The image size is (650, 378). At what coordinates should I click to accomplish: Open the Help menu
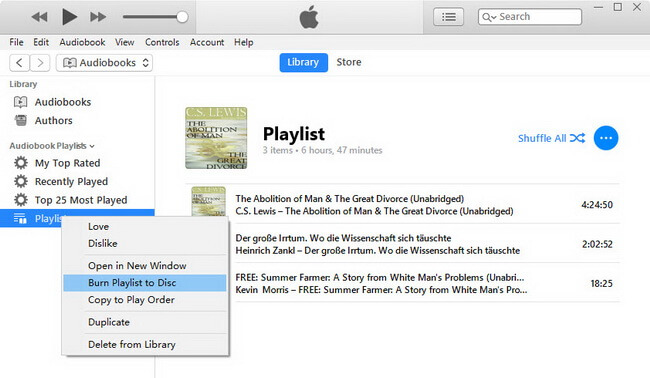[243, 42]
